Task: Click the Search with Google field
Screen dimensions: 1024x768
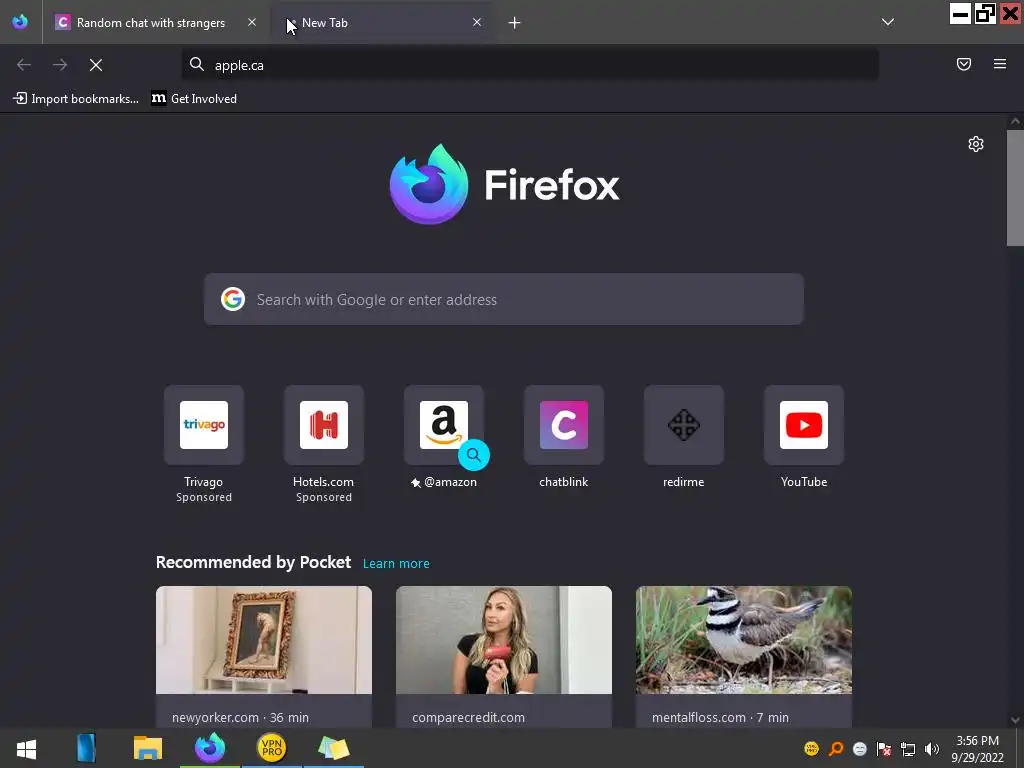Action: pos(504,299)
